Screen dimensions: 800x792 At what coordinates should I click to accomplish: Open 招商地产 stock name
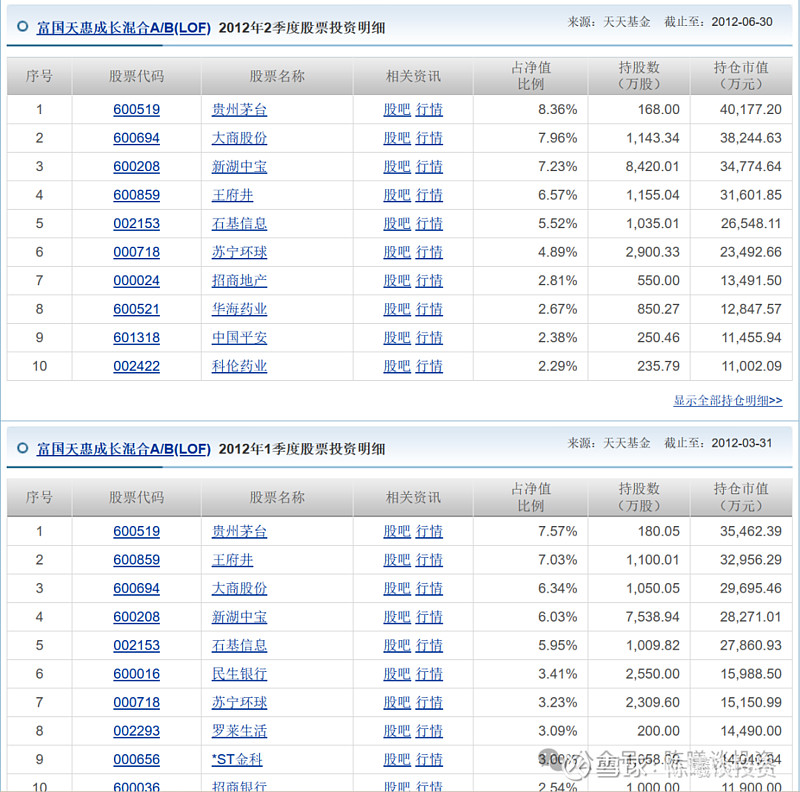(x=239, y=281)
